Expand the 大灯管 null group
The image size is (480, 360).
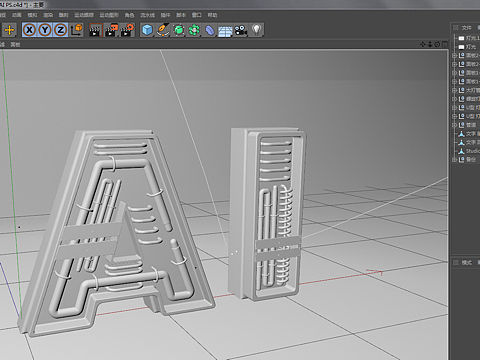click(x=454, y=90)
